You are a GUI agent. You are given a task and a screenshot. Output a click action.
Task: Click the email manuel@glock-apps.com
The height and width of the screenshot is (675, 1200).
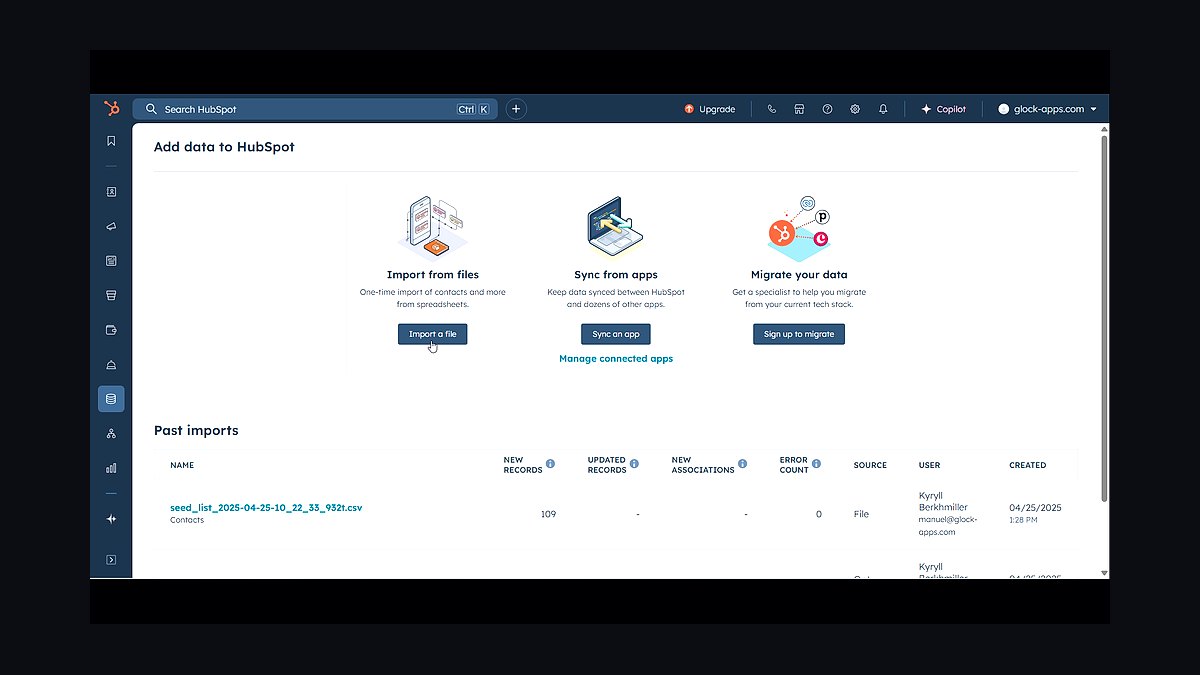(x=948, y=526)
